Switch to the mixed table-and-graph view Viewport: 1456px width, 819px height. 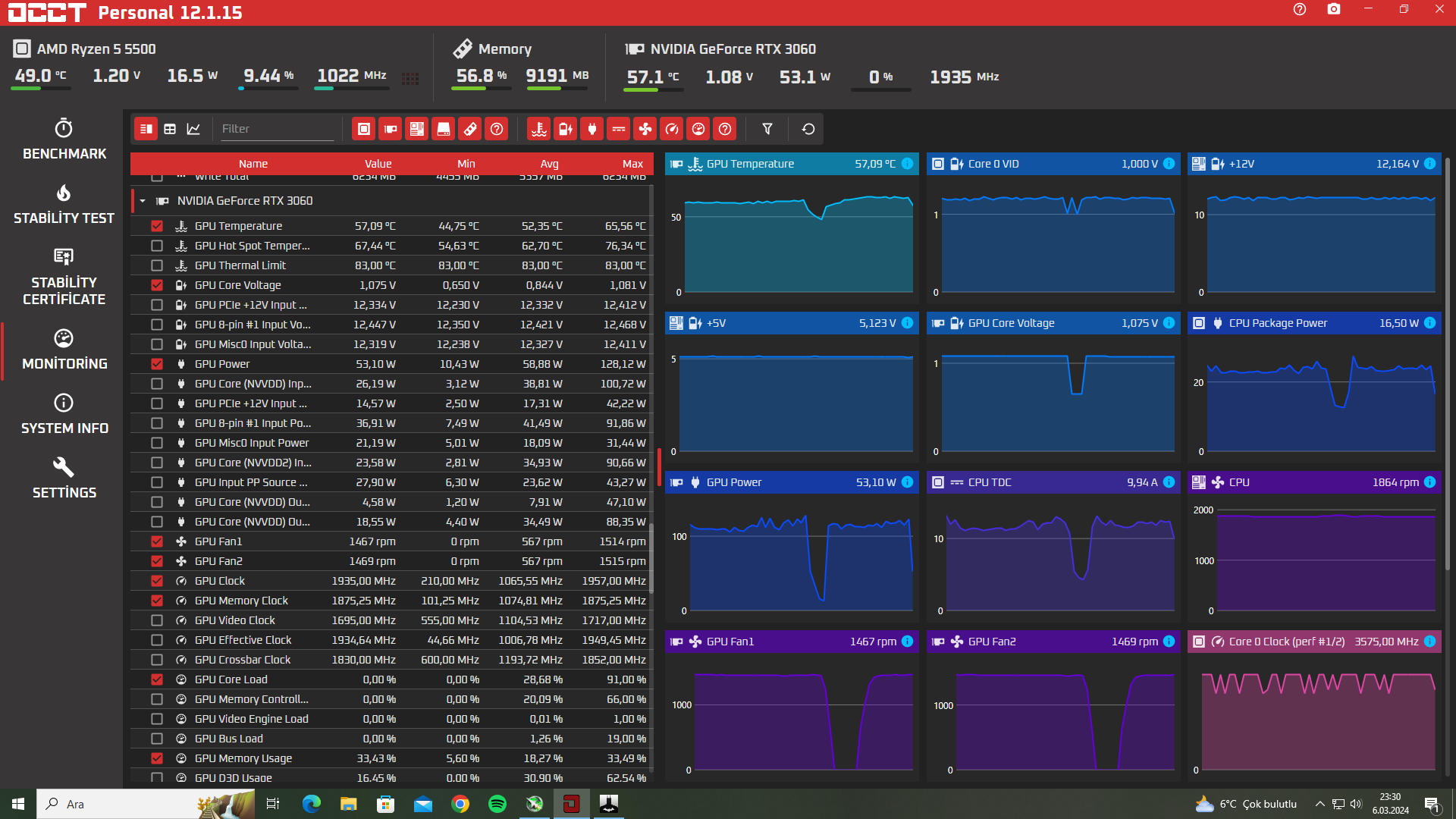[x=146, y=129]
